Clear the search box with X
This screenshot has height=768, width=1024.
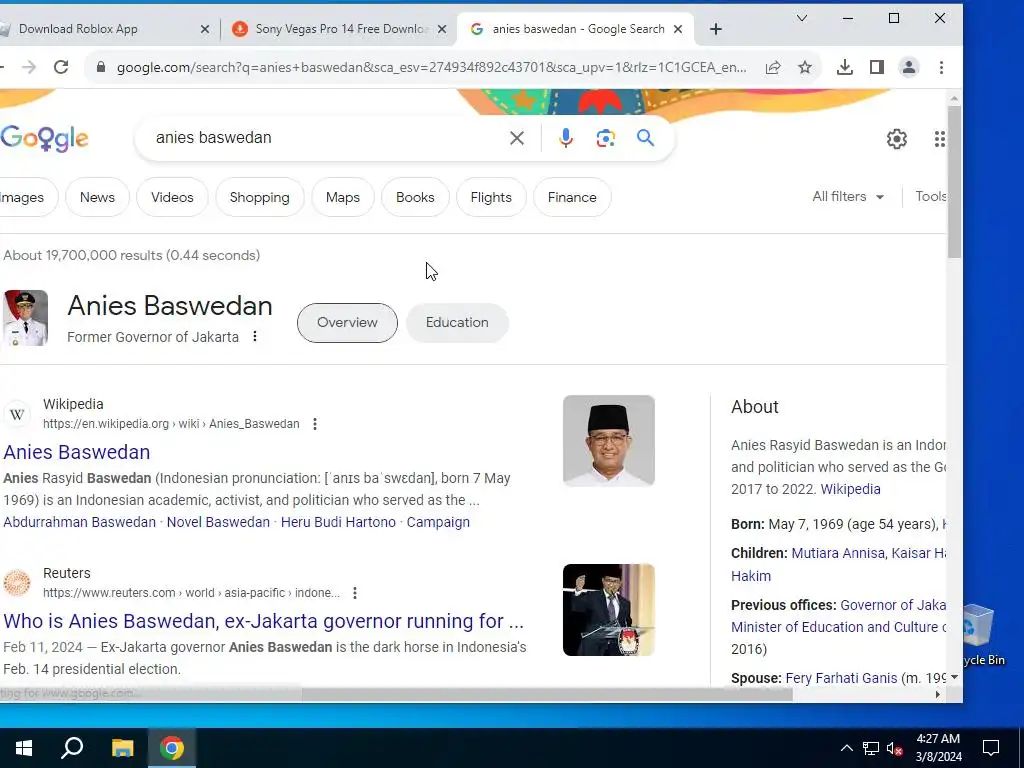(517, 138)
